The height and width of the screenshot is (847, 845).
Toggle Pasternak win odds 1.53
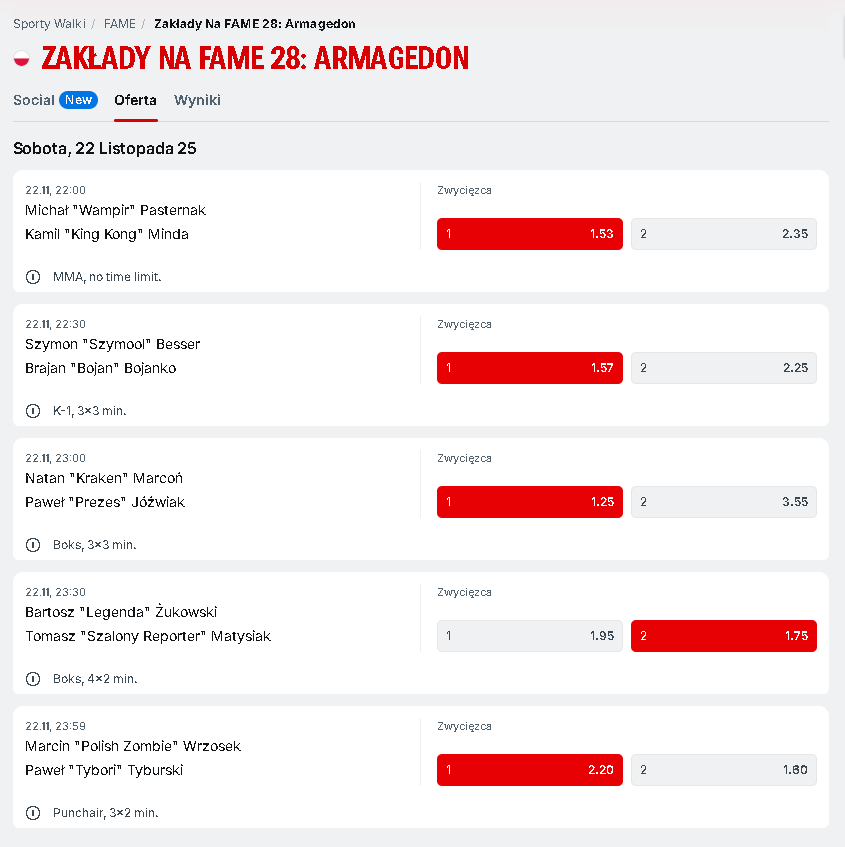tap(529, 234)
